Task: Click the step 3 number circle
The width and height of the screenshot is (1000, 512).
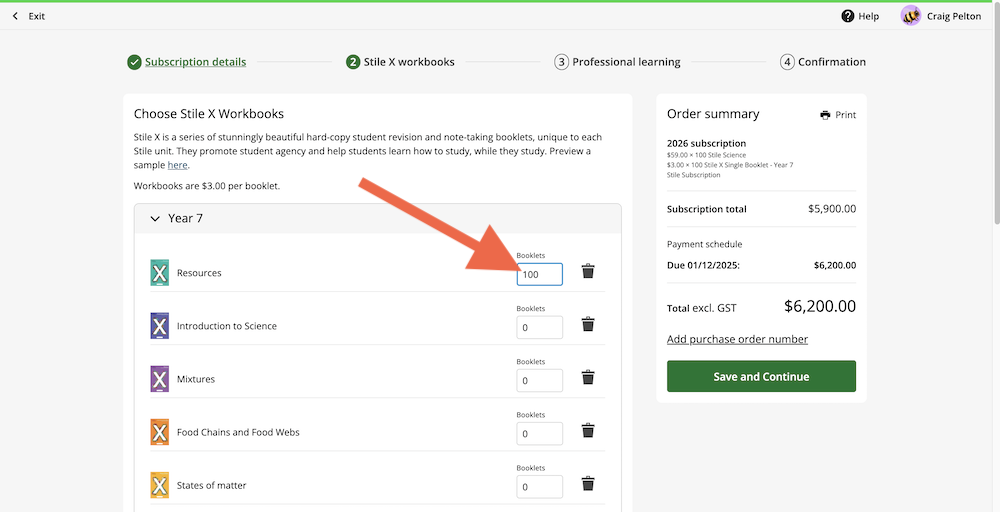Action: (561, 62)
